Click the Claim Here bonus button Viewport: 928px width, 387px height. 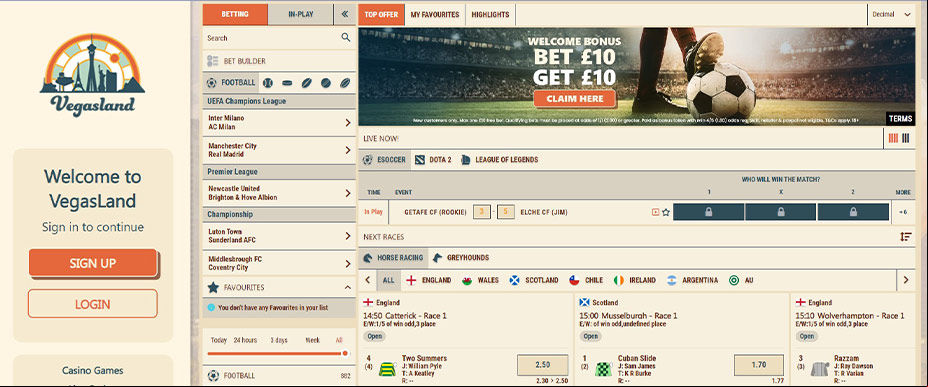tap(575, 99)
